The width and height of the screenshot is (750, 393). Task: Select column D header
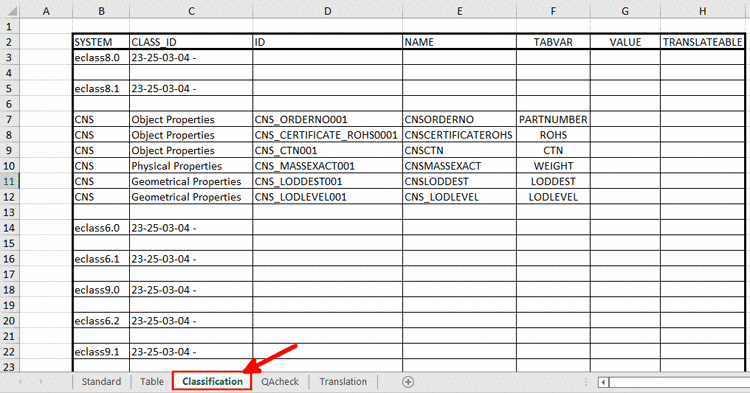coord(328,11)
